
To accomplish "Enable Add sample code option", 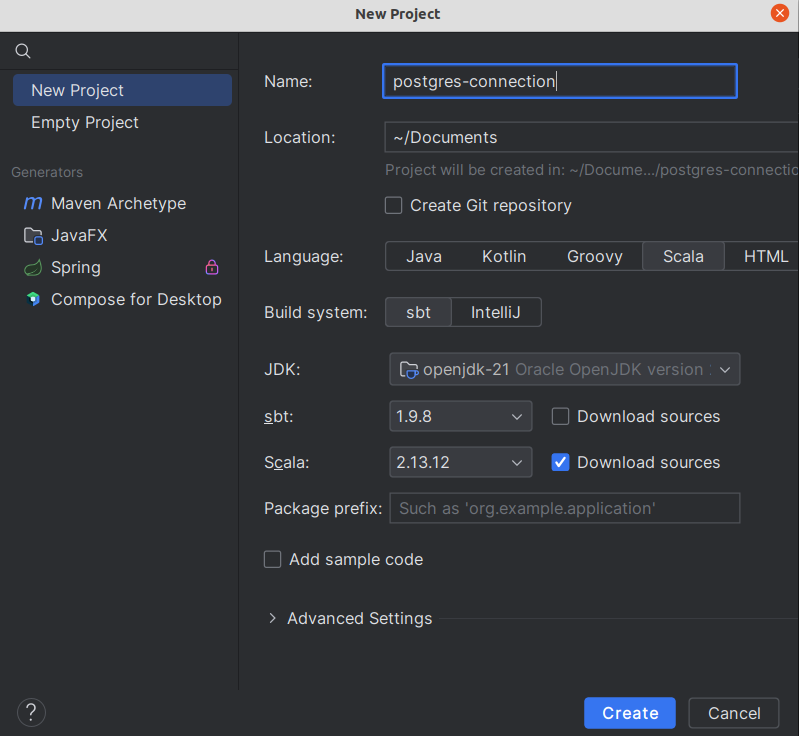I will pos(273,559).
